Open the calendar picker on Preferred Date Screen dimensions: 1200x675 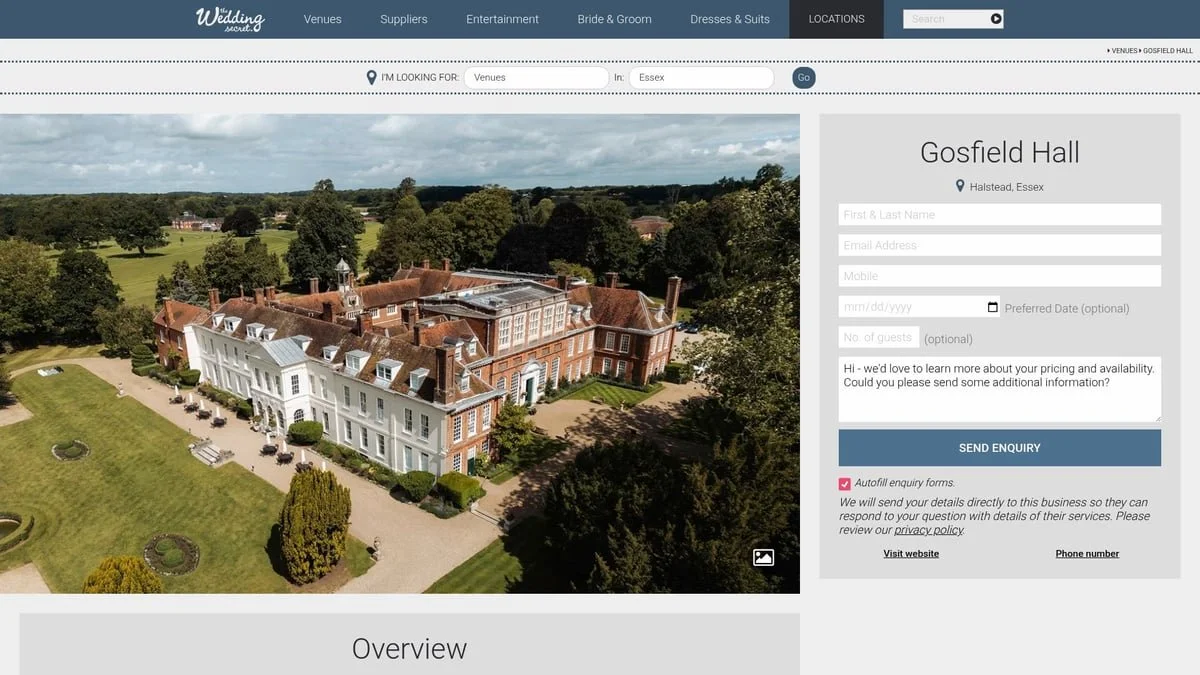coord(992,307)
